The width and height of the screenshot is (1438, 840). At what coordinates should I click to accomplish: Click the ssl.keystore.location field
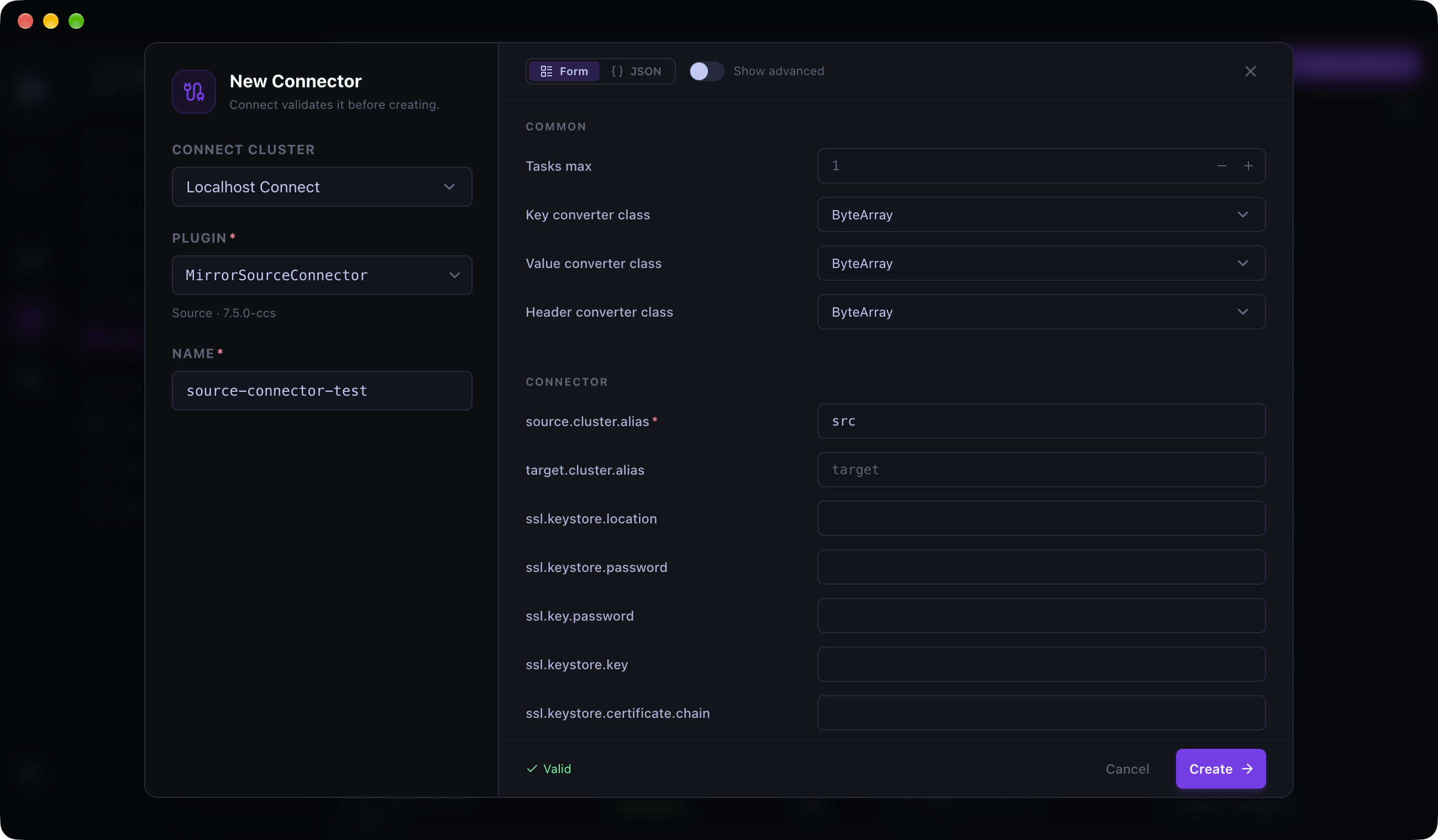[x=1041, y=518]
